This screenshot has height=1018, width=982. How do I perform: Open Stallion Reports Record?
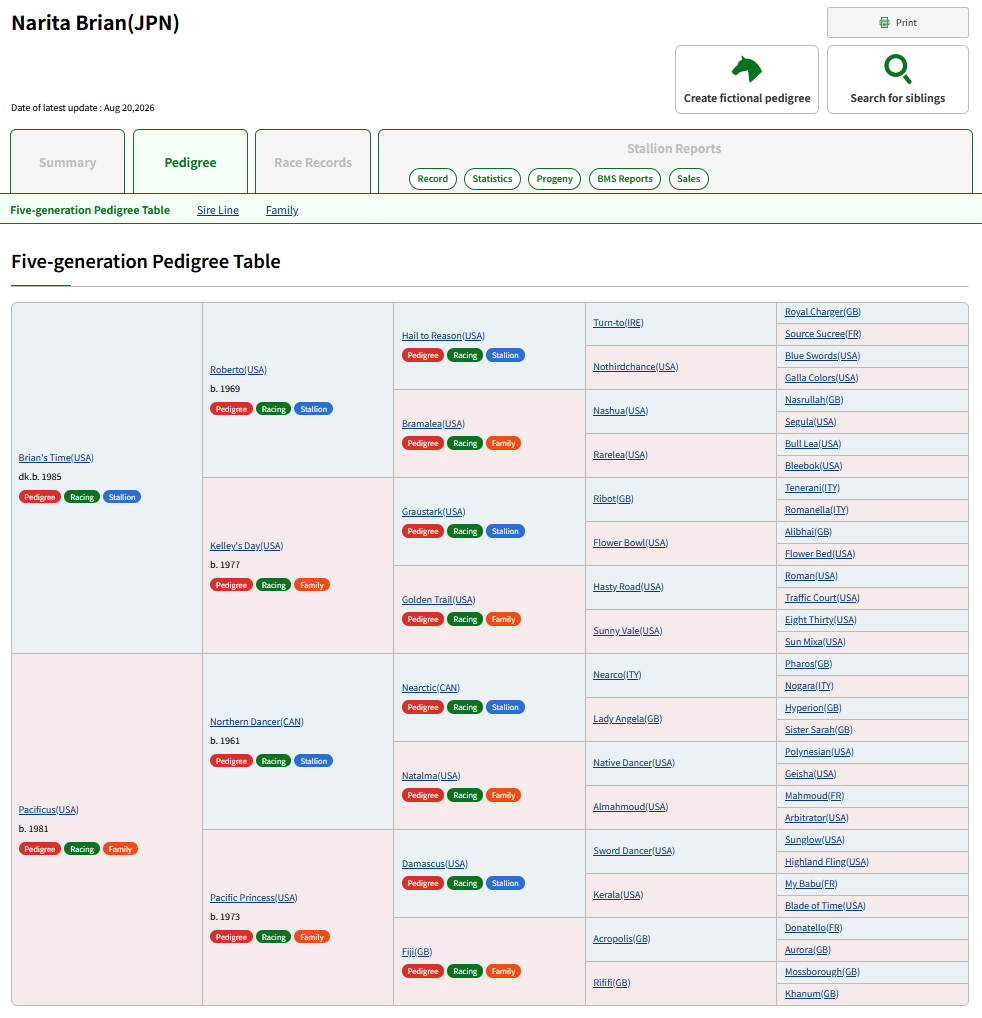(433, 179)
